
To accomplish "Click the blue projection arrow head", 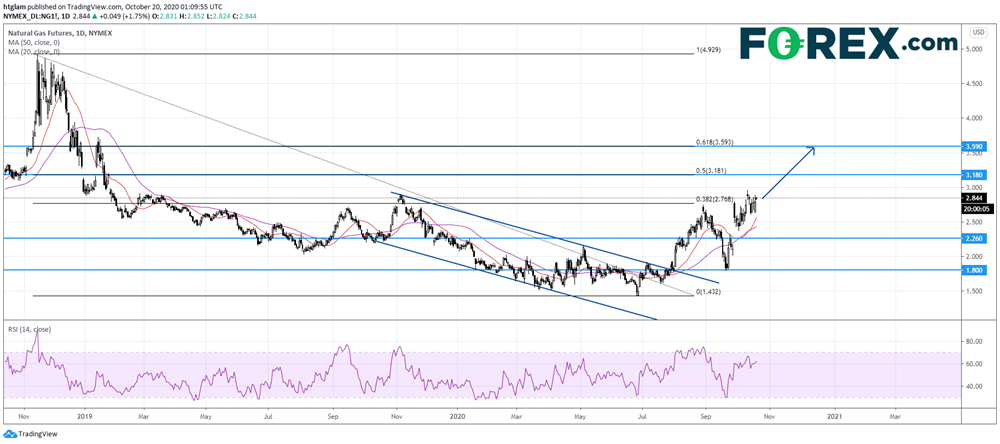I will pyautogui.click(x=815, y=151).
